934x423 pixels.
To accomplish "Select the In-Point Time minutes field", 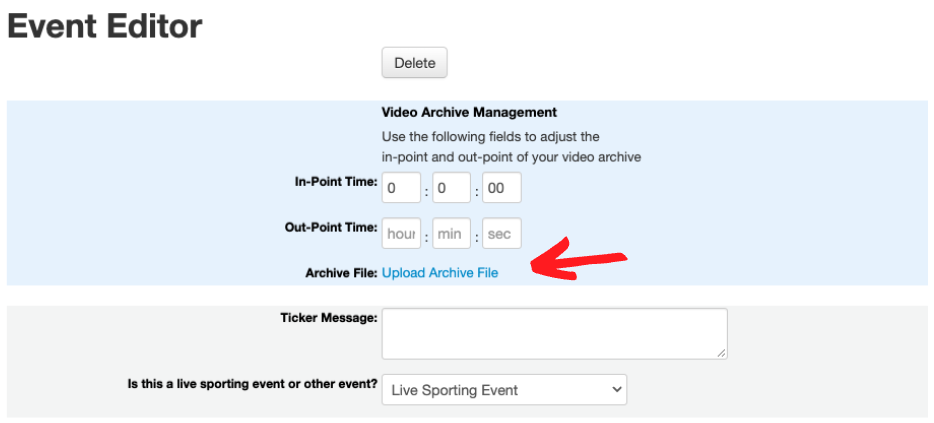I will [452, 188].
